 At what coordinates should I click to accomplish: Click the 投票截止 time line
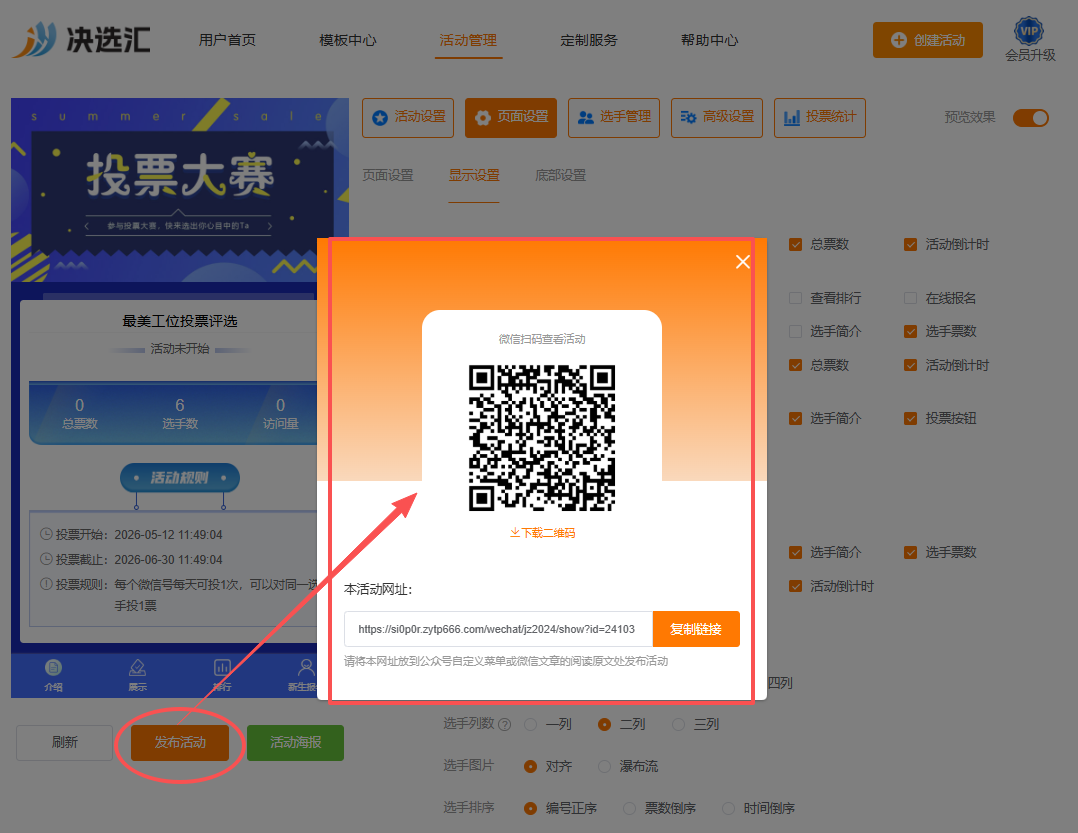click(x=131, y=559)
